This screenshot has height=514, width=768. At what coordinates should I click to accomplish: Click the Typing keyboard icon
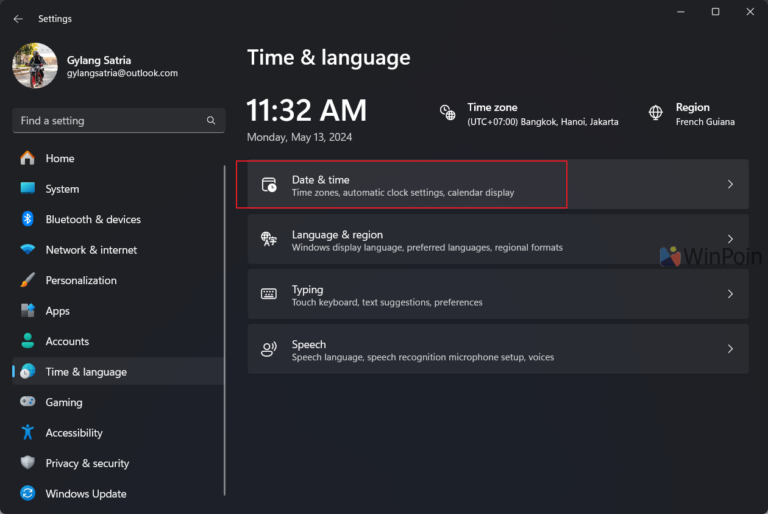[268, 294]
